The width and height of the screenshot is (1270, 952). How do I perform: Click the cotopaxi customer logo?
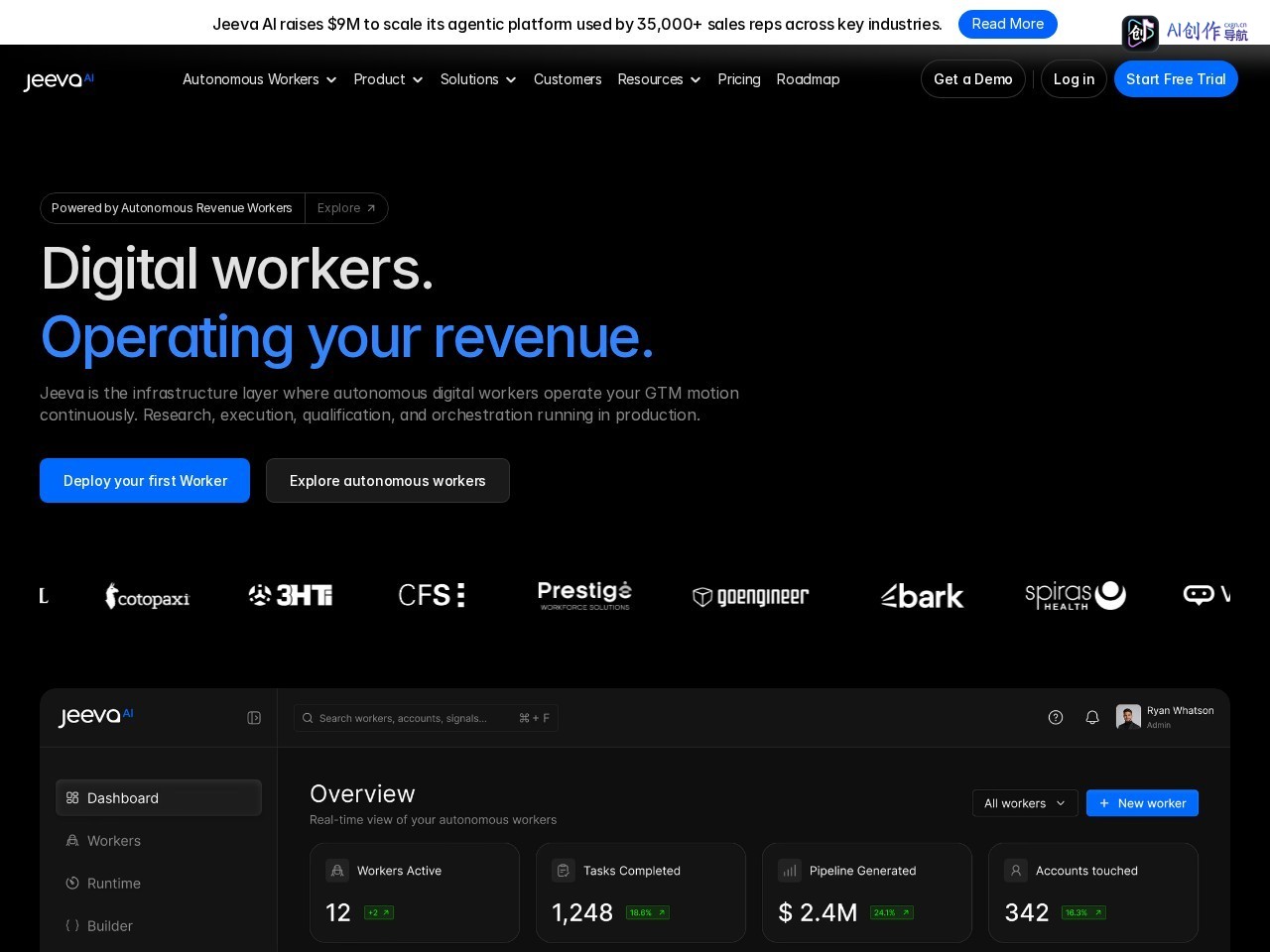147,596
